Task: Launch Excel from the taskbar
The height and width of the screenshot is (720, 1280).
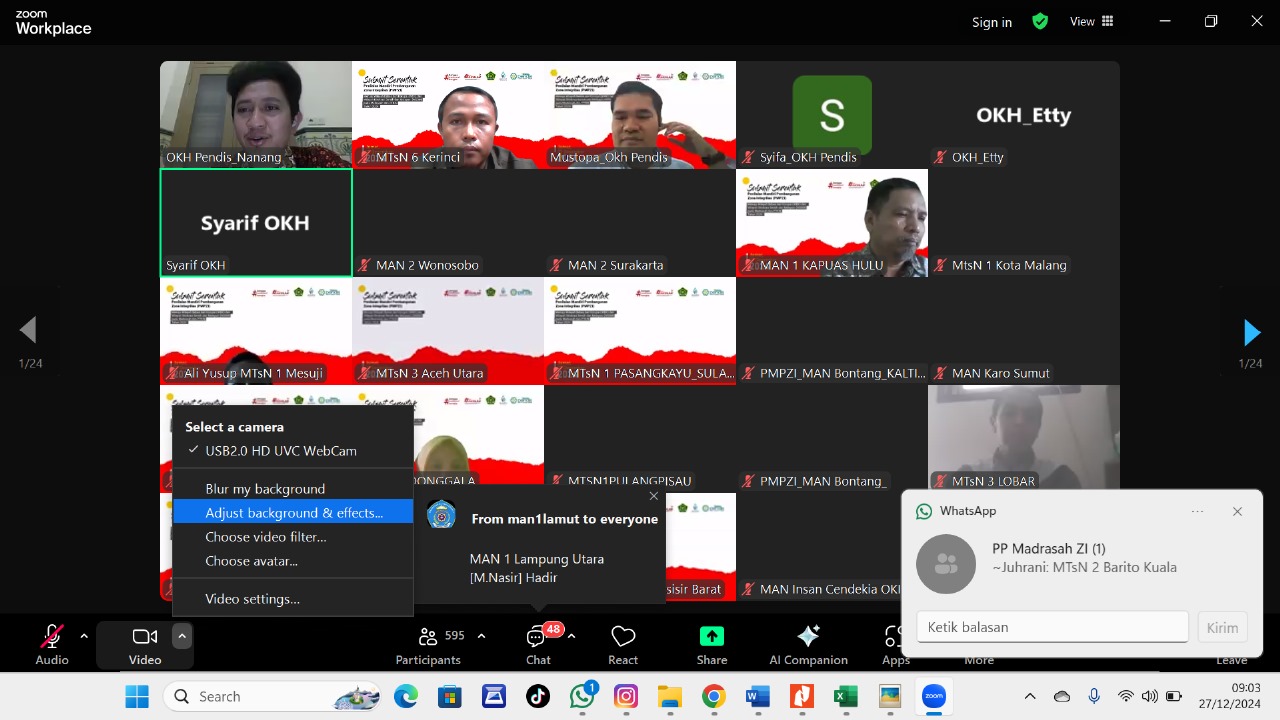Action: [845, 696]
